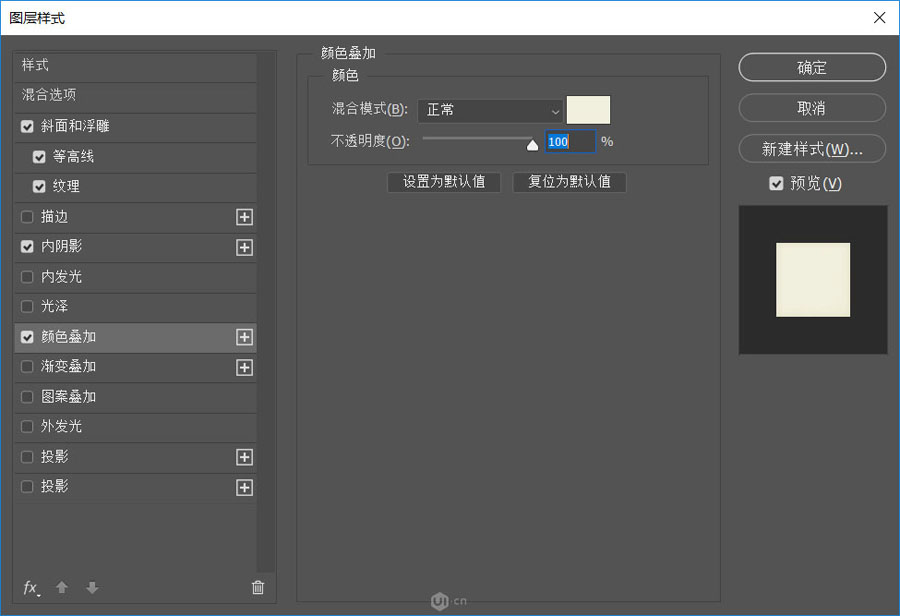The height and width of the screenshot is (616, 900).
Task: Click the plus icon next to the second 投影
Action: (244, 487)
